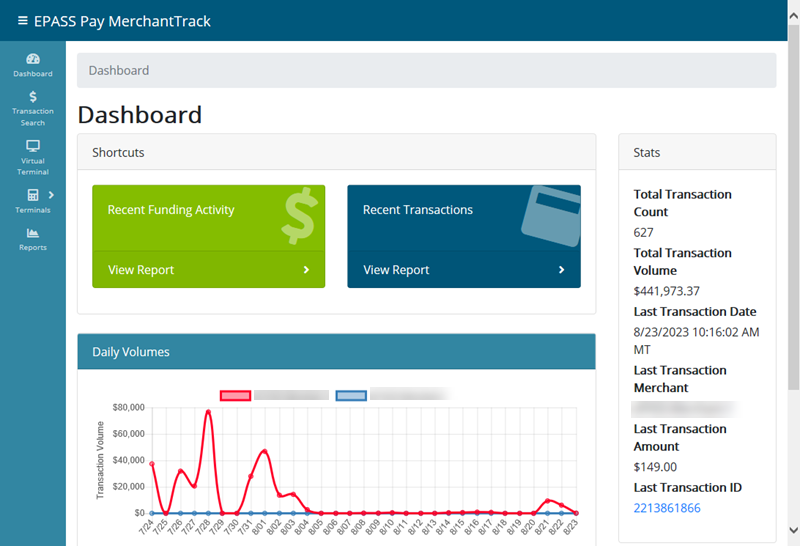
Task: Open last transaction ID 2213861866
Action: point(667,508)
